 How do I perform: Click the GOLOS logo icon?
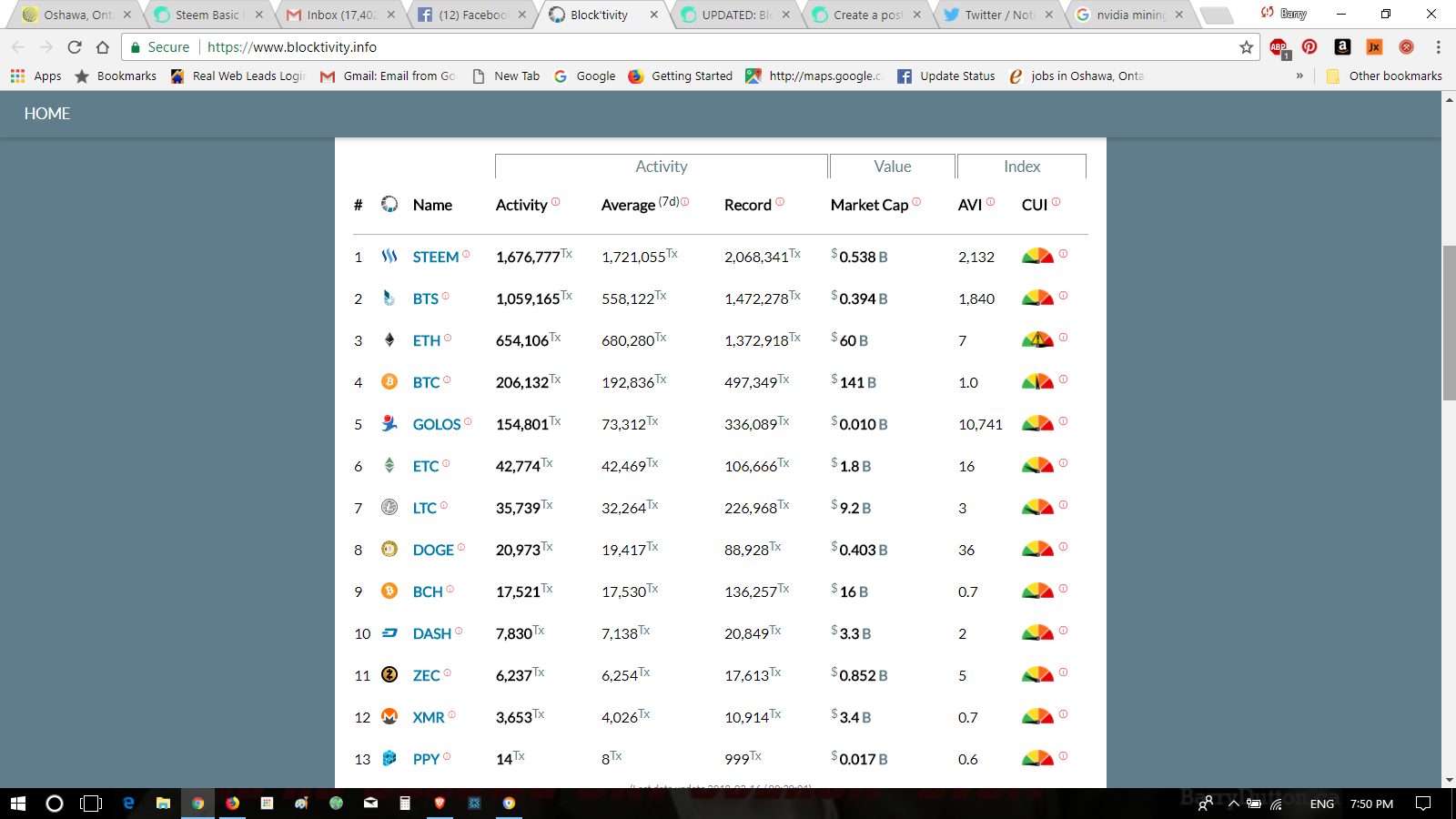(x=389, y=423)
